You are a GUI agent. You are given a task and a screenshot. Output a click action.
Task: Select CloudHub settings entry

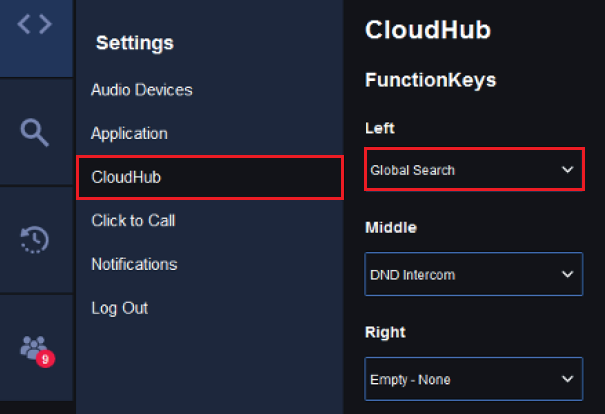coord(210,177)
